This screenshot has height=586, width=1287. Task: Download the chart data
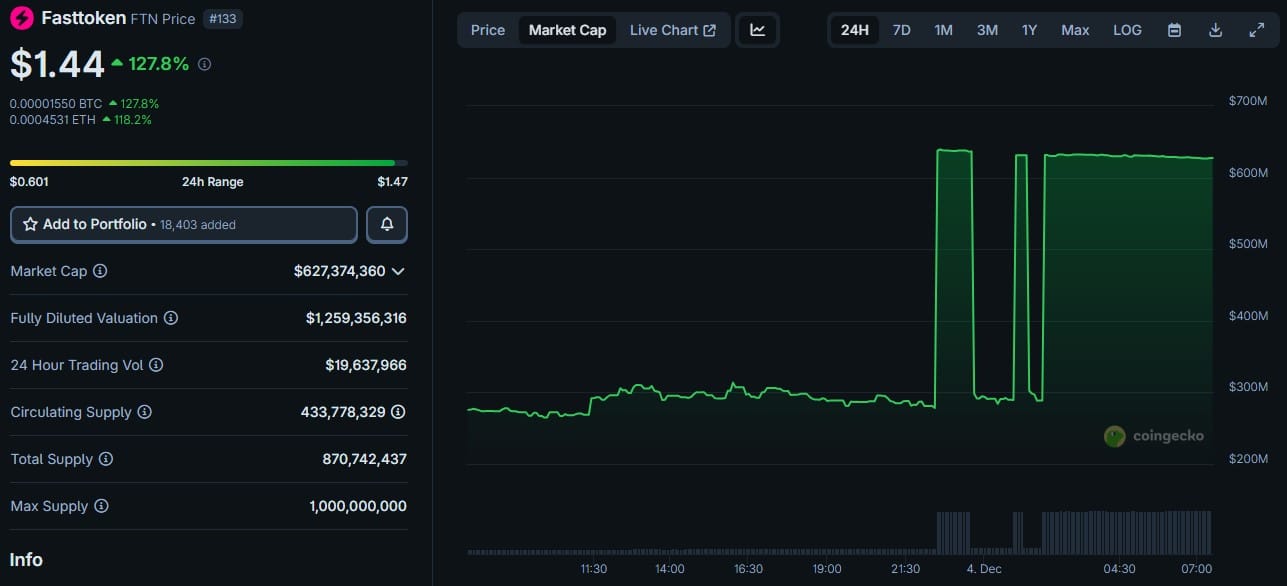(x=1214, y=30)
